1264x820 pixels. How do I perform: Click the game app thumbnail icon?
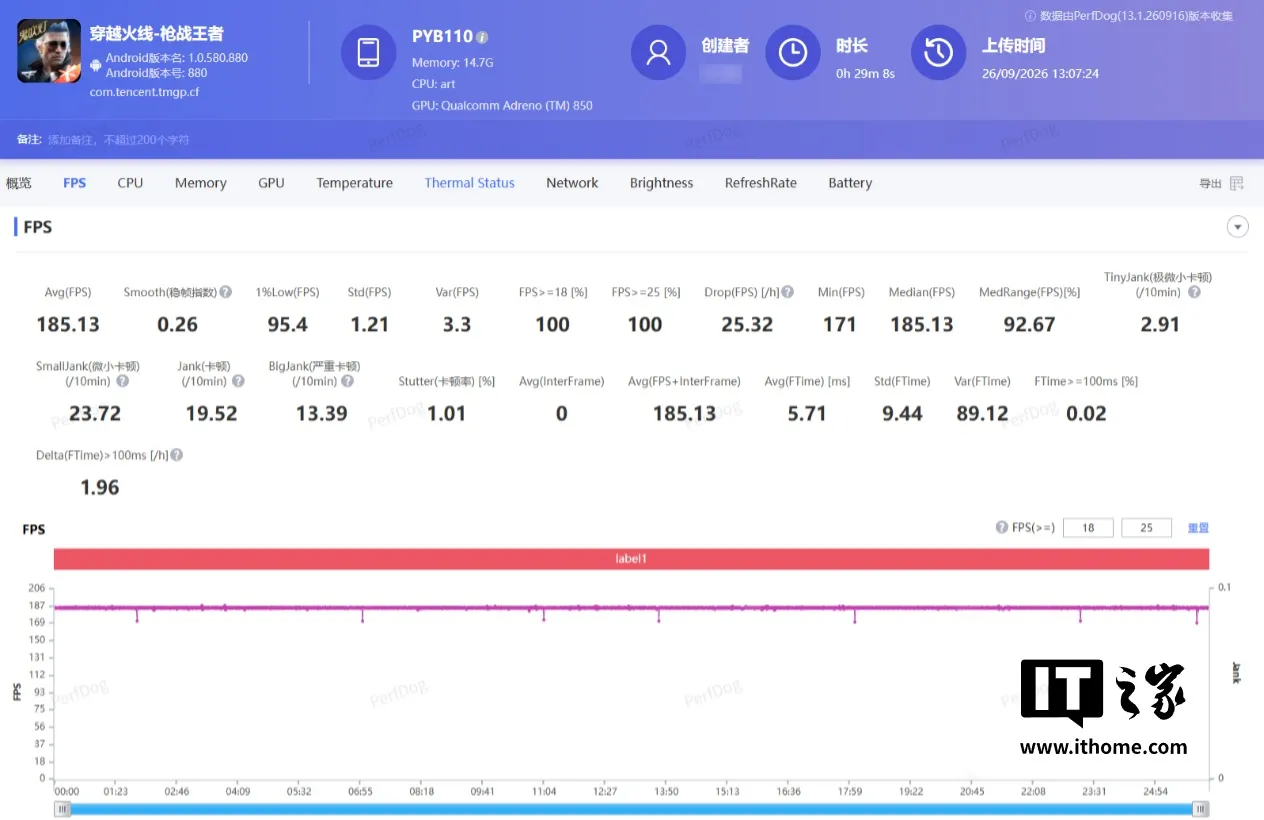click(x=49, y=51)
